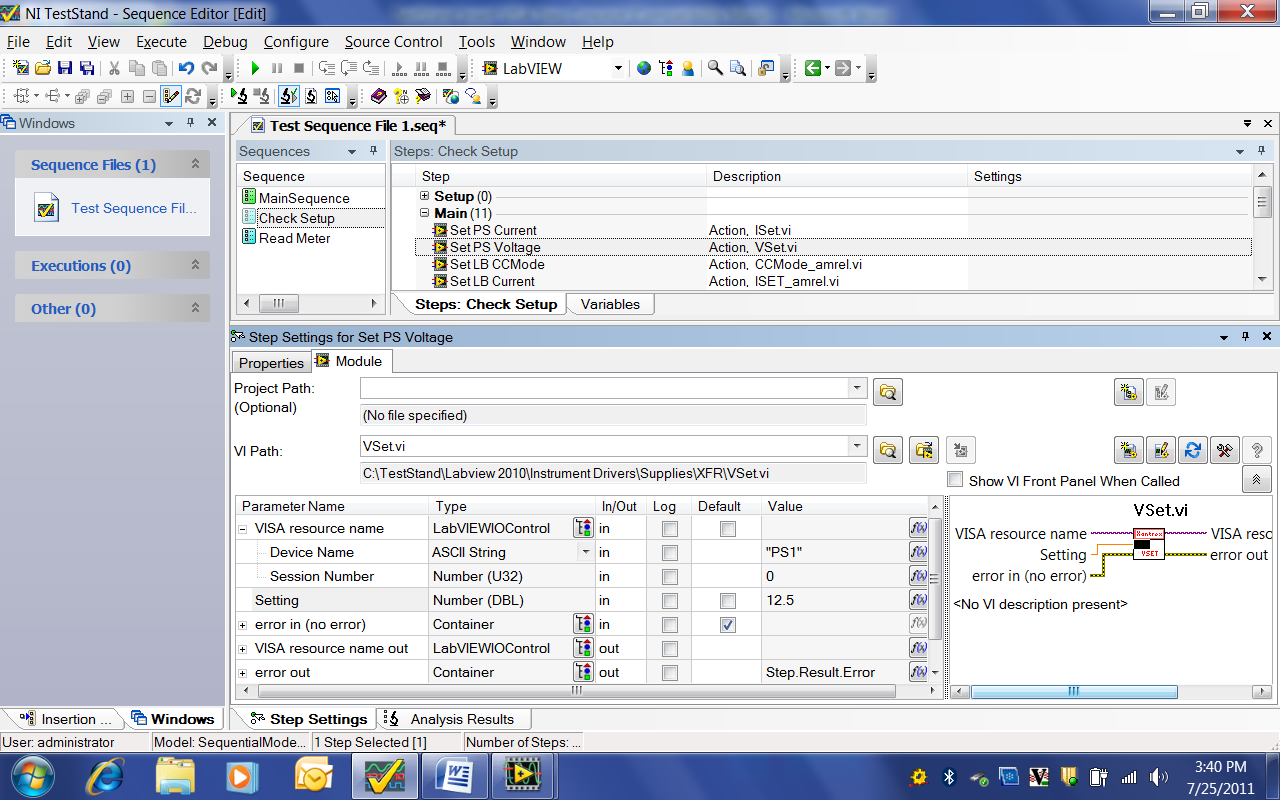Collapse the Sequence Files (1) section
Viewport: 1280px width, 800px height.
(x=195, y=164)
